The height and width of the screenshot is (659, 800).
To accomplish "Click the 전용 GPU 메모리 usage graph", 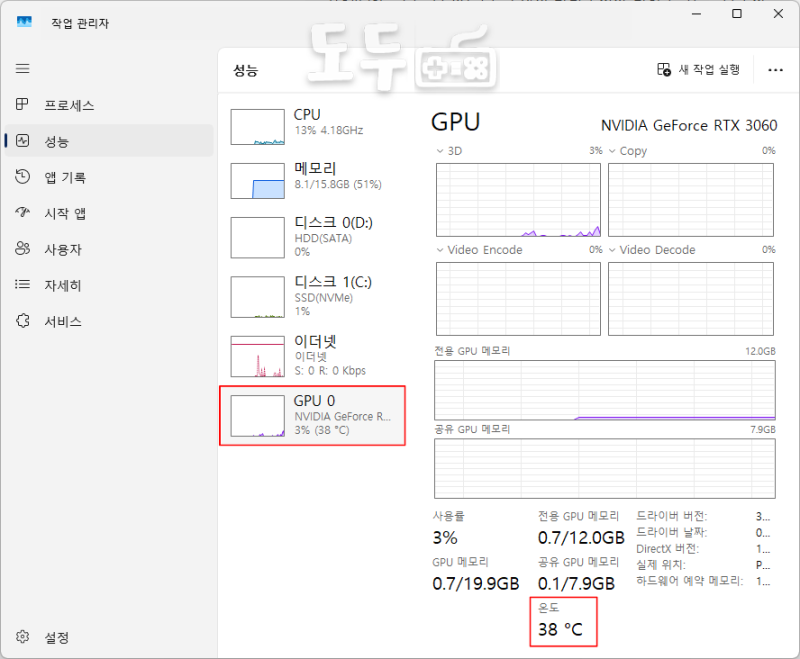I will pyautogui.click(x=605, y=390).
